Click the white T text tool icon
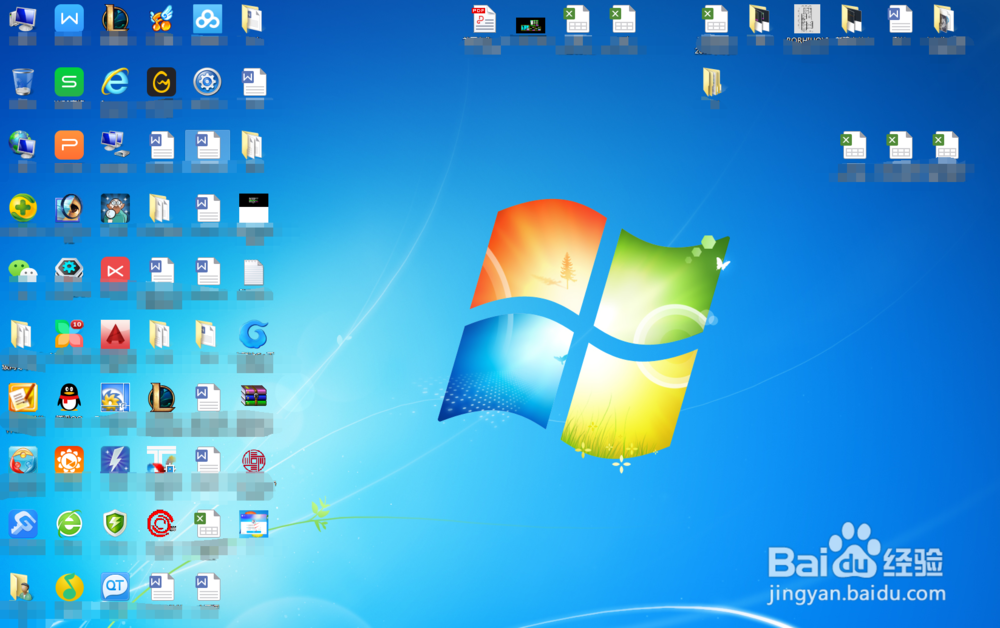Viewport: 1000px width, 628px height. [161, 460]
